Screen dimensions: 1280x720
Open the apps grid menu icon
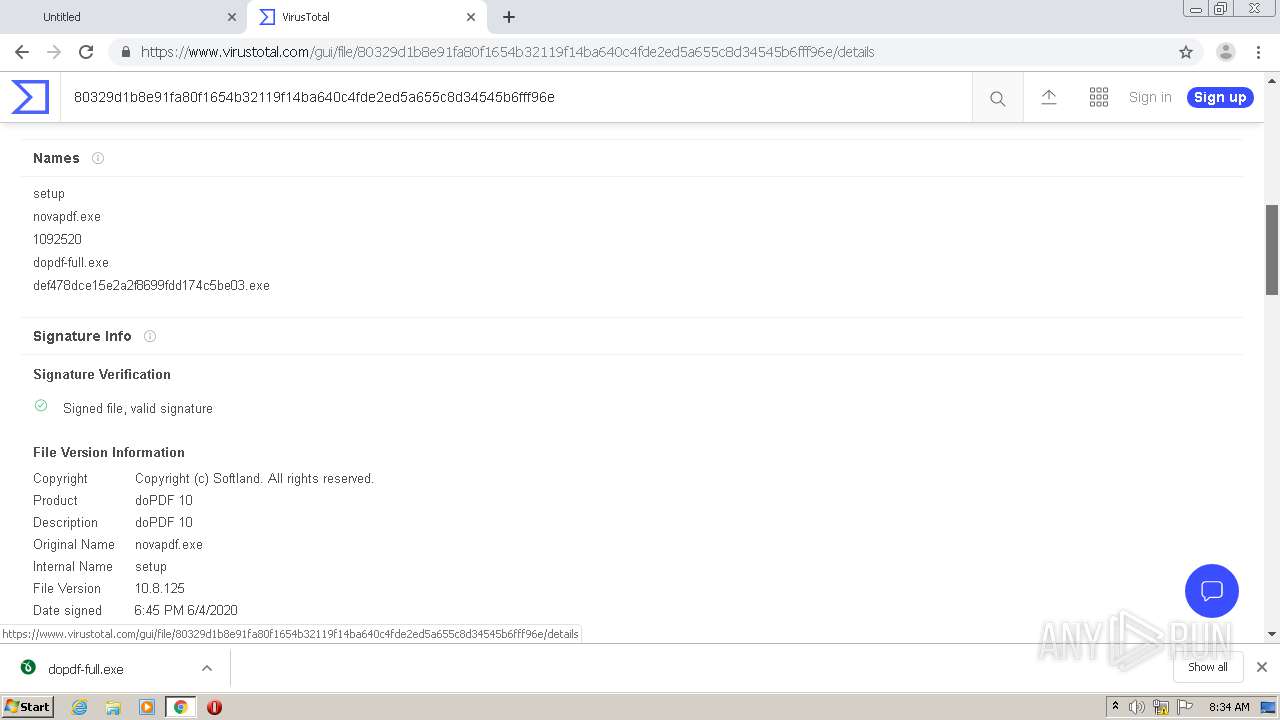pos(1099,97)
